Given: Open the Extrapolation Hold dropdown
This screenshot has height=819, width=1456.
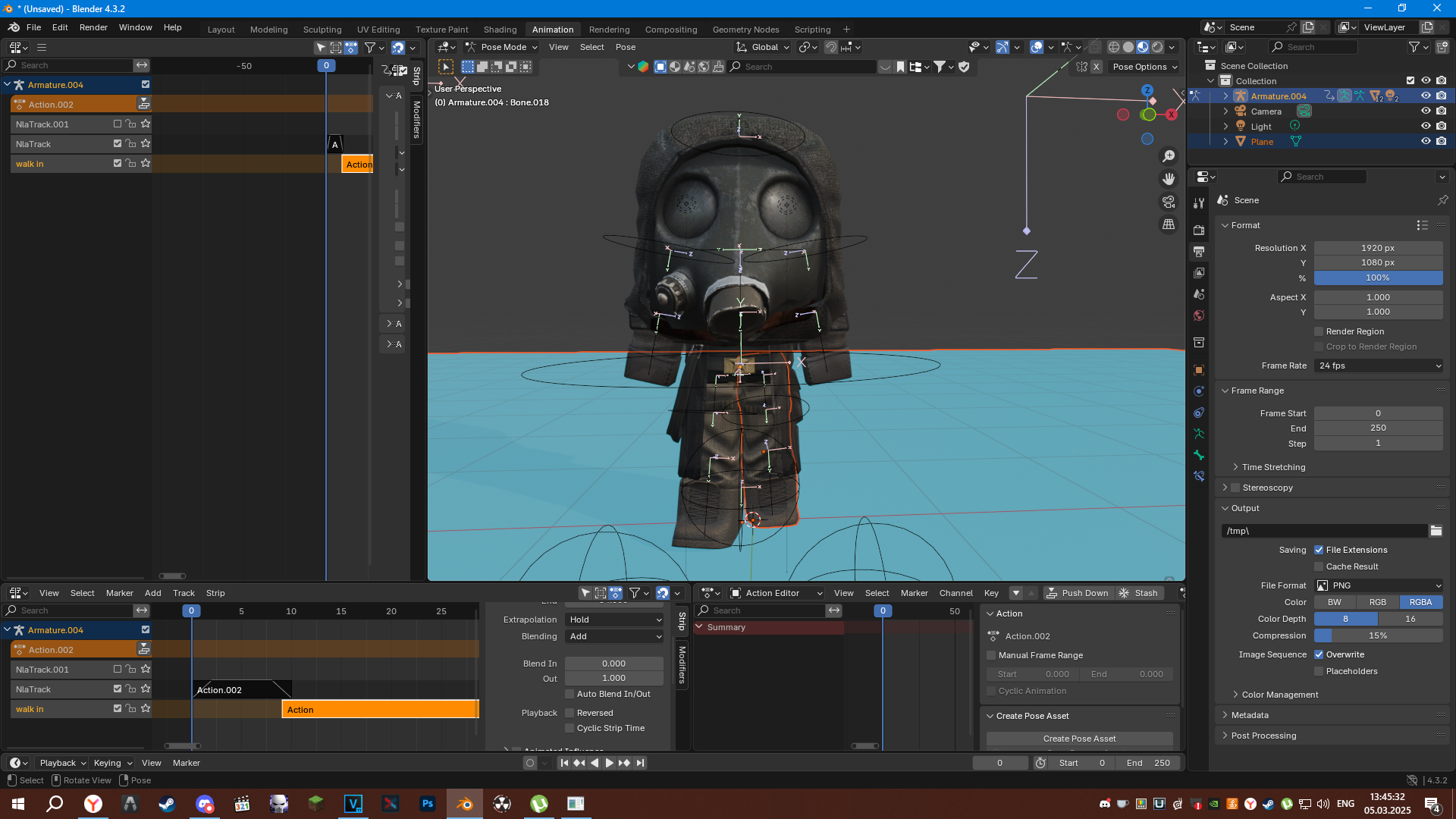Looking at the screenshot, I should tap(614, 620).
